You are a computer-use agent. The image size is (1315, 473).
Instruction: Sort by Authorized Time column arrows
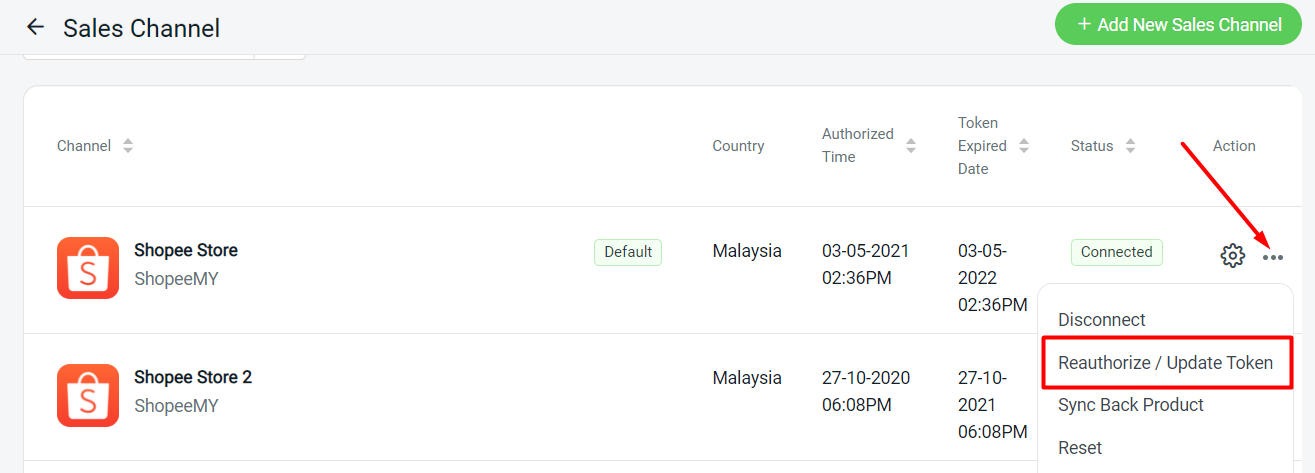point(911,146)
